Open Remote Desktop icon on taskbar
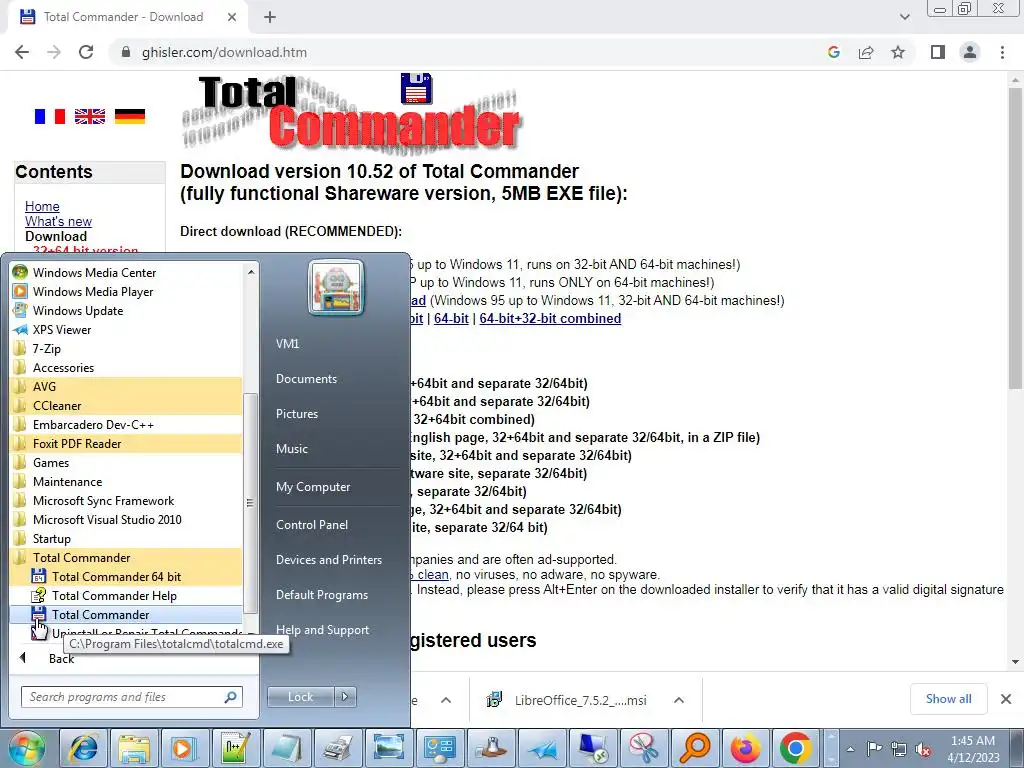This screenshot has width=1024, height=768. click(x=592, y=748)
